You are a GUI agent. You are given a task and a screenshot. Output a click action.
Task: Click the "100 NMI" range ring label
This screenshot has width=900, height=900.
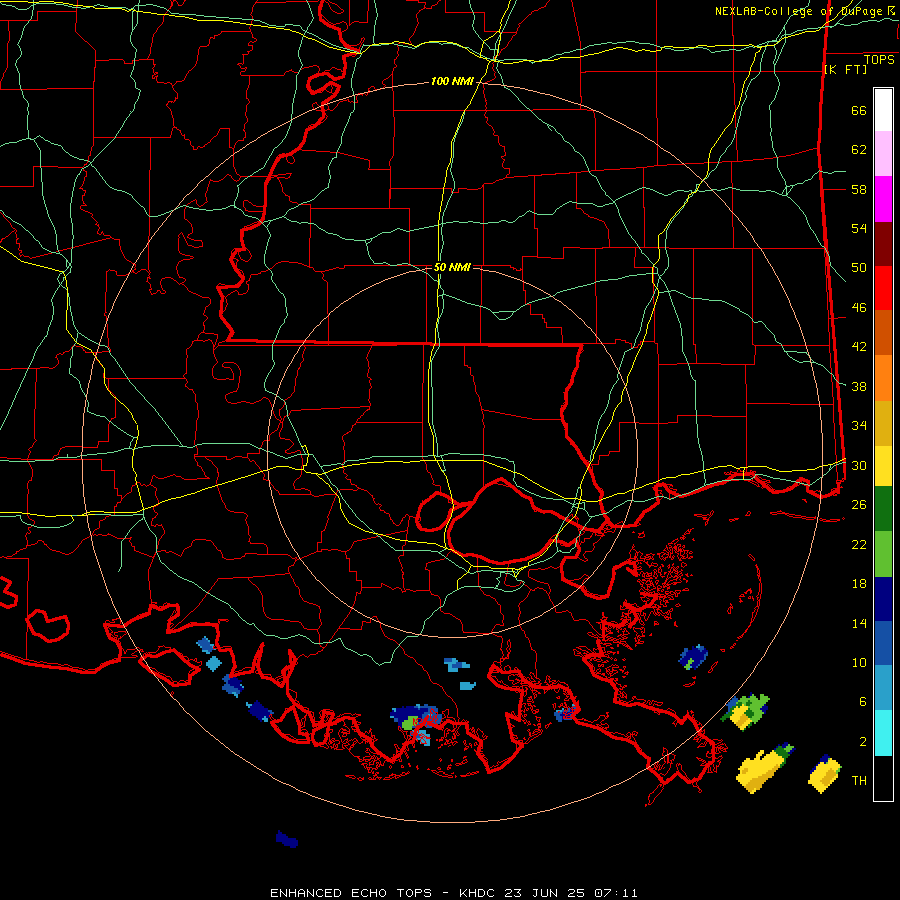[452, 82]
